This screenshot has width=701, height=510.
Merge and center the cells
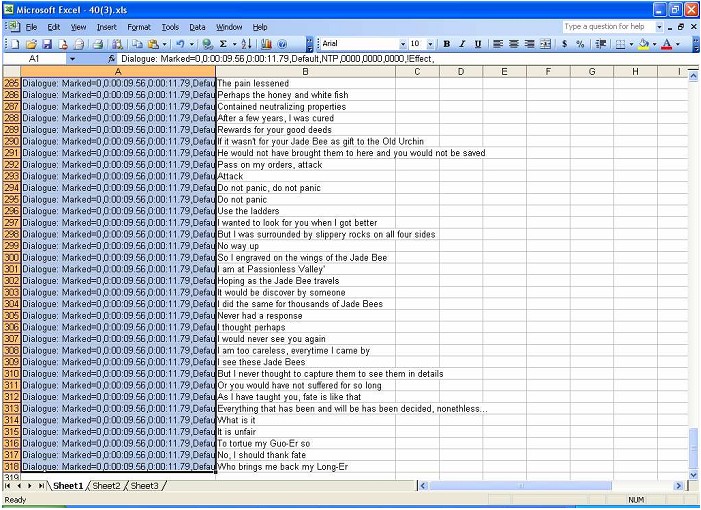tap(545, 44)
